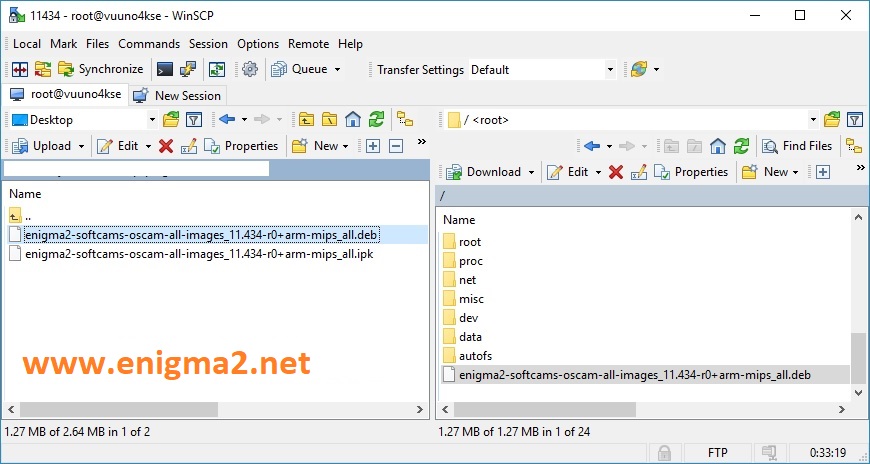
Task: Click local panel Rename icon
Action: coord(189,146)
